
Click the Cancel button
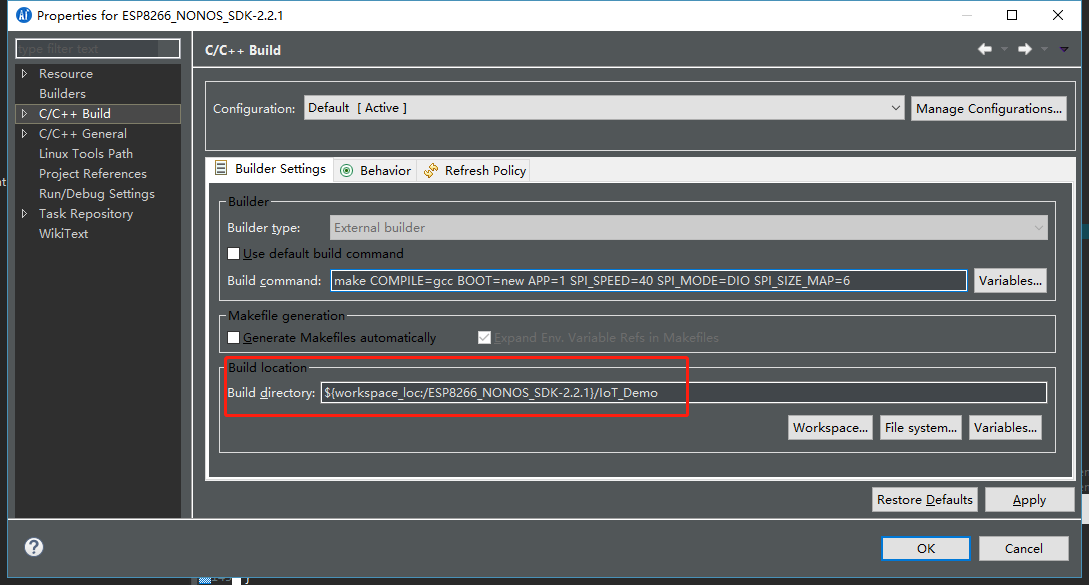1024,548
